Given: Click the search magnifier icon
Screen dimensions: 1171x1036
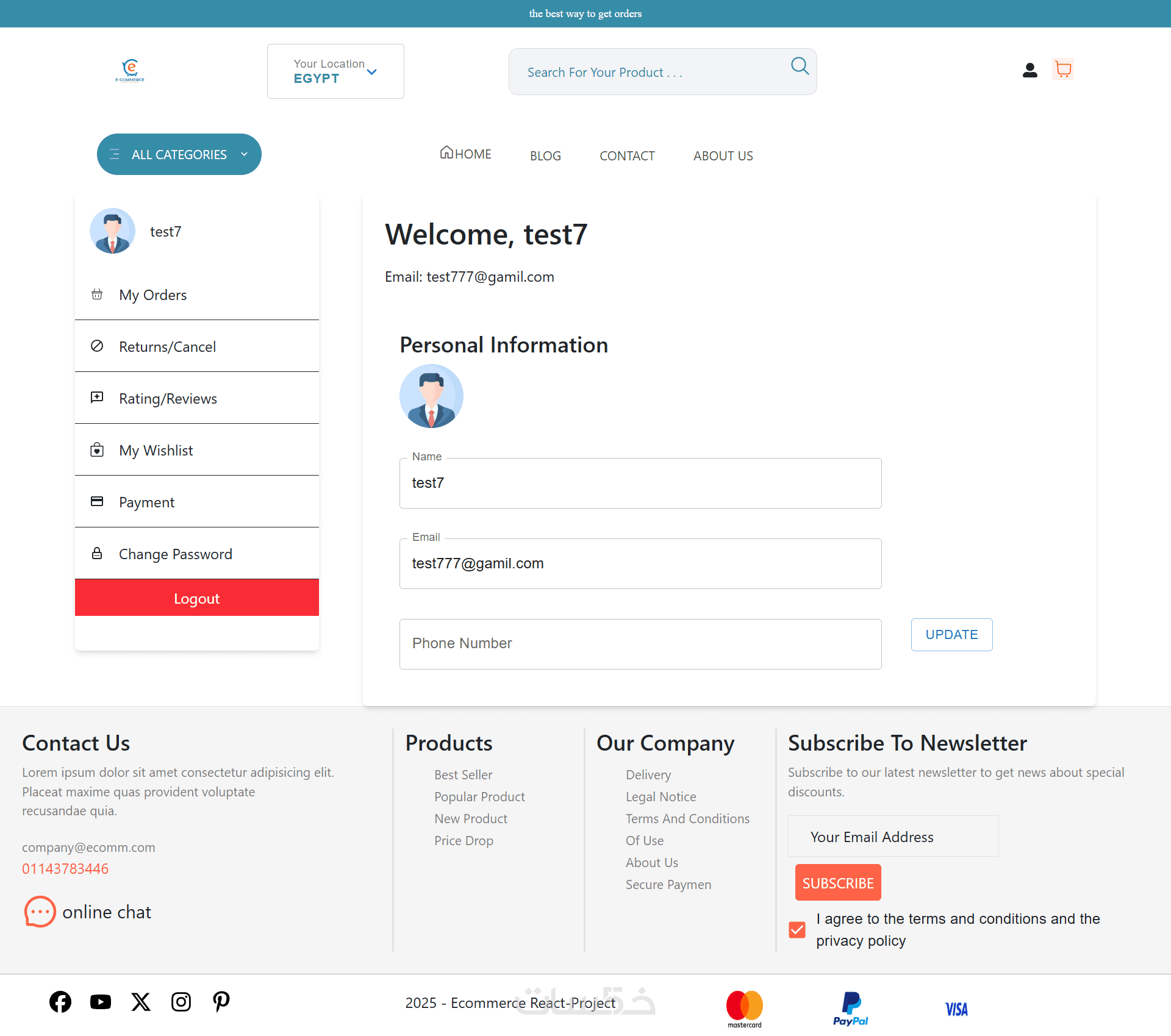Looking at the screenshot, I should (x=800, y=66).
